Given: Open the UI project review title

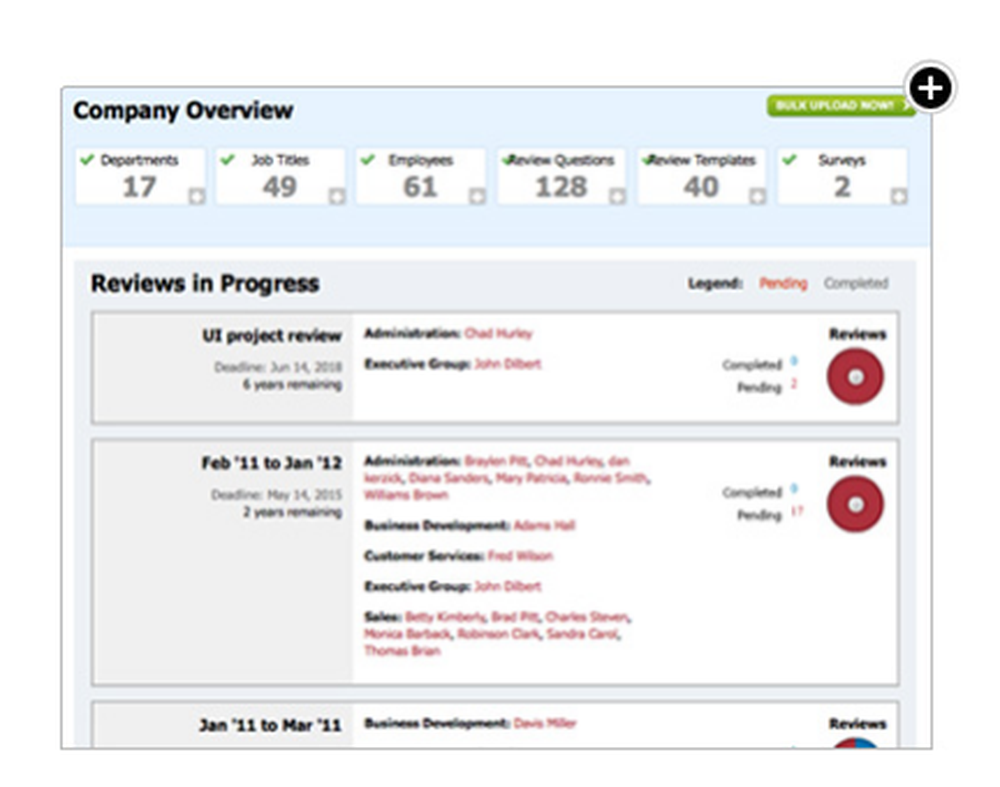Looking at the screenshot, I should coord(272,335).
